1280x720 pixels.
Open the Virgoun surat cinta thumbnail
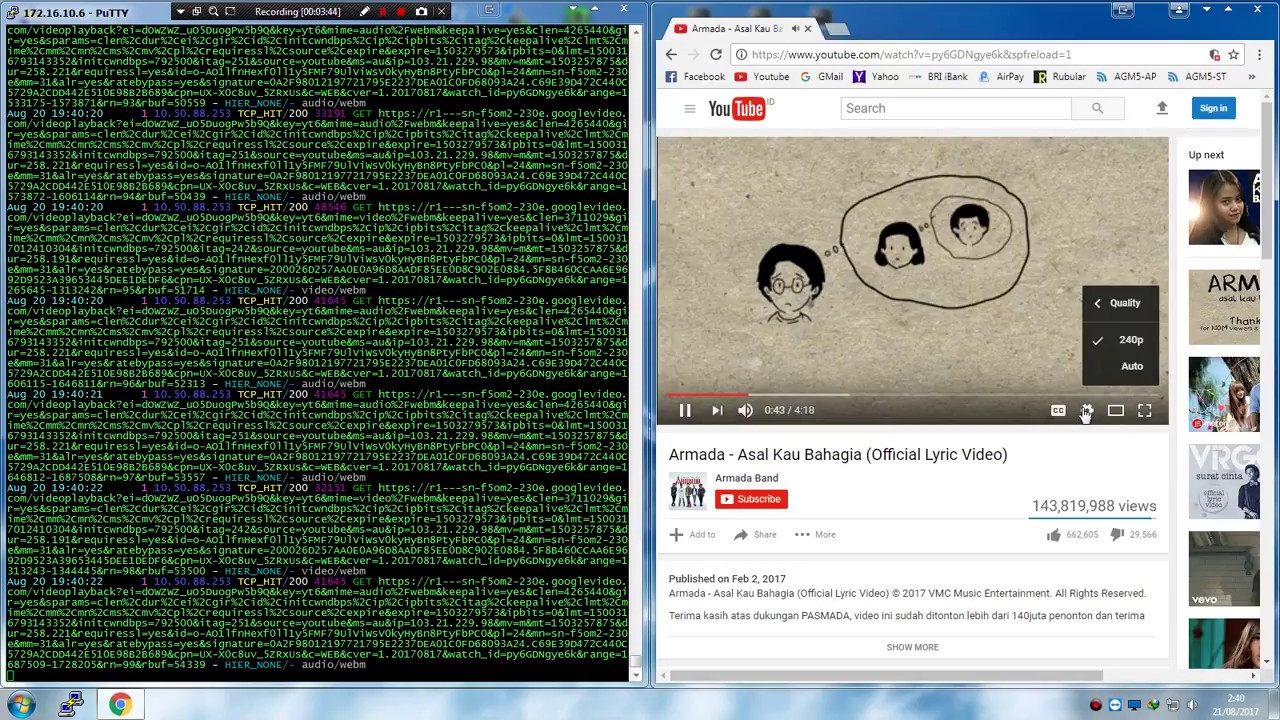coord(1224,482)
